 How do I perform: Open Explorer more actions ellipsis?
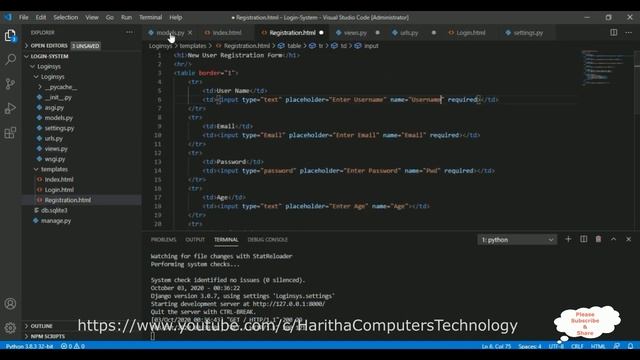(129, 32)
